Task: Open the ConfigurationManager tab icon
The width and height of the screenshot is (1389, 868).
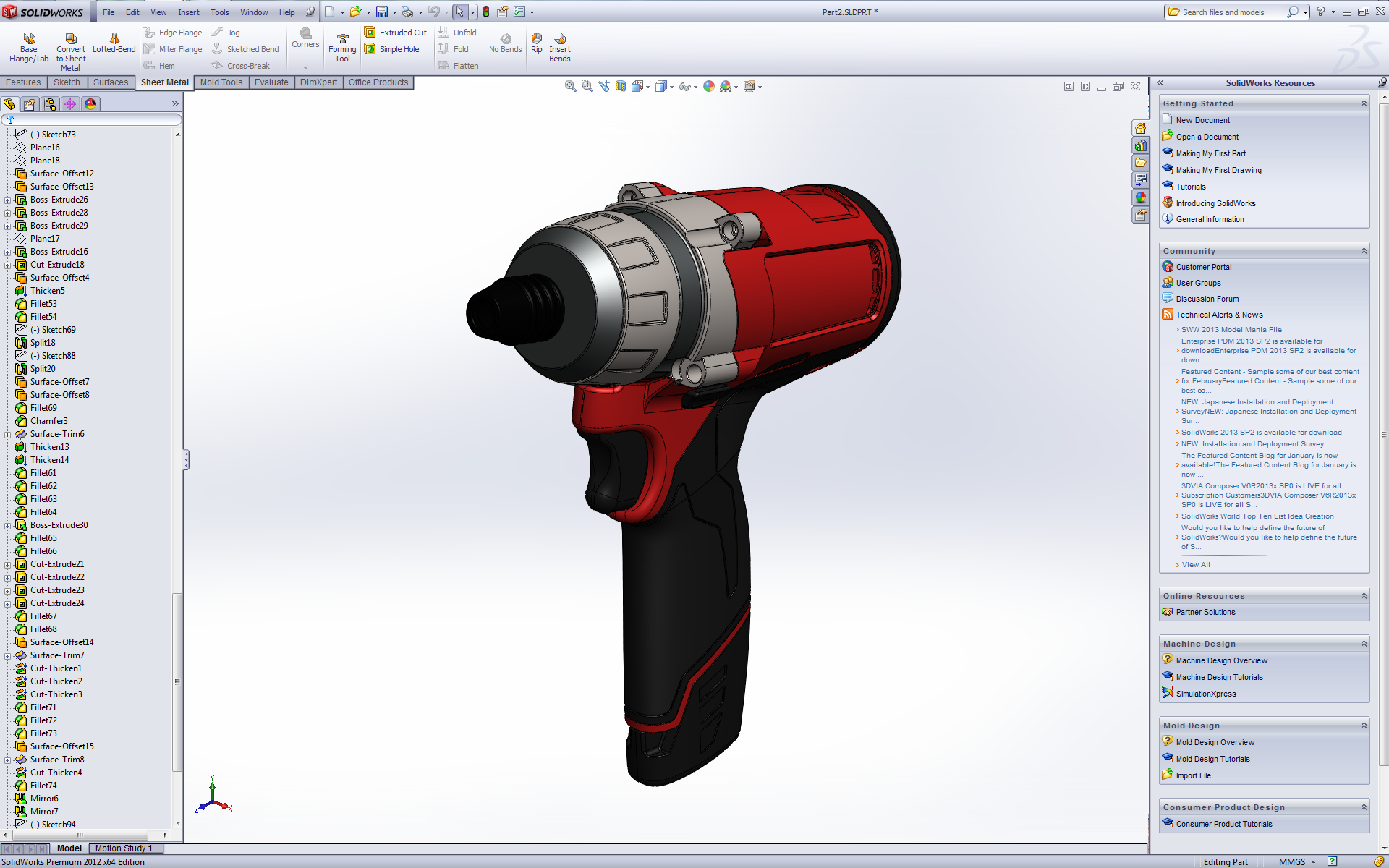Action: point(49,103)
